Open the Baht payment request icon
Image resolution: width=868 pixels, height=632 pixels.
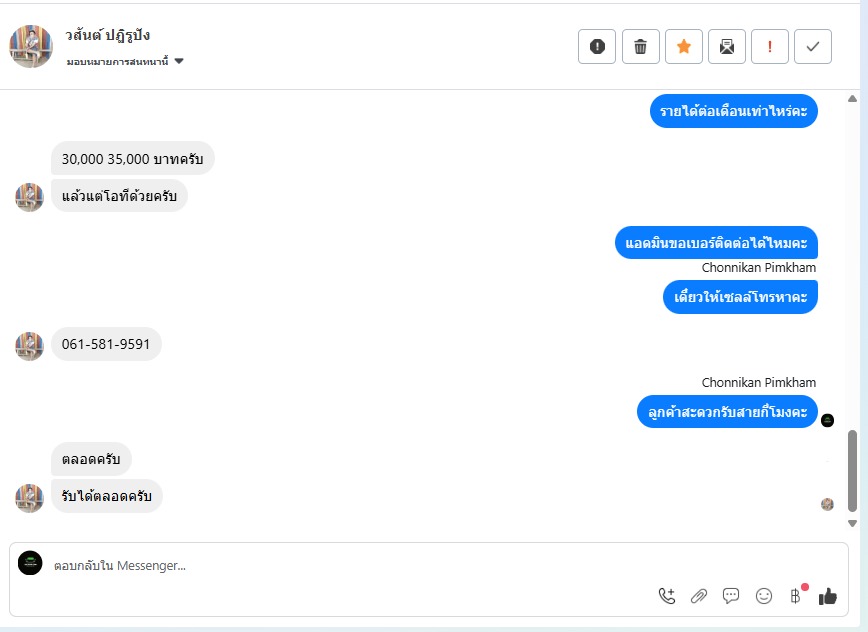tap(795, 595)
